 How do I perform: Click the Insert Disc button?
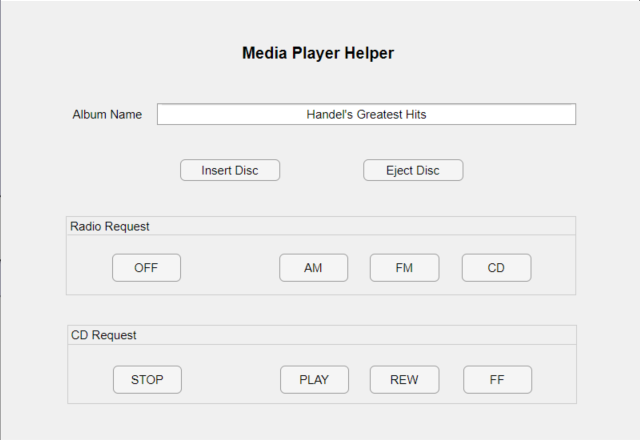coord(230,170)
